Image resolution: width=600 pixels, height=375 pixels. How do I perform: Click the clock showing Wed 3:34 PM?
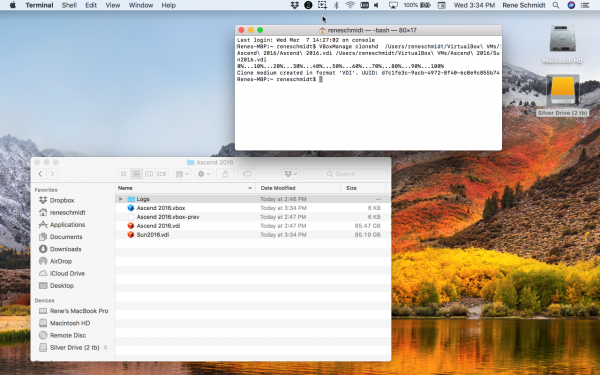coord(474,5)
